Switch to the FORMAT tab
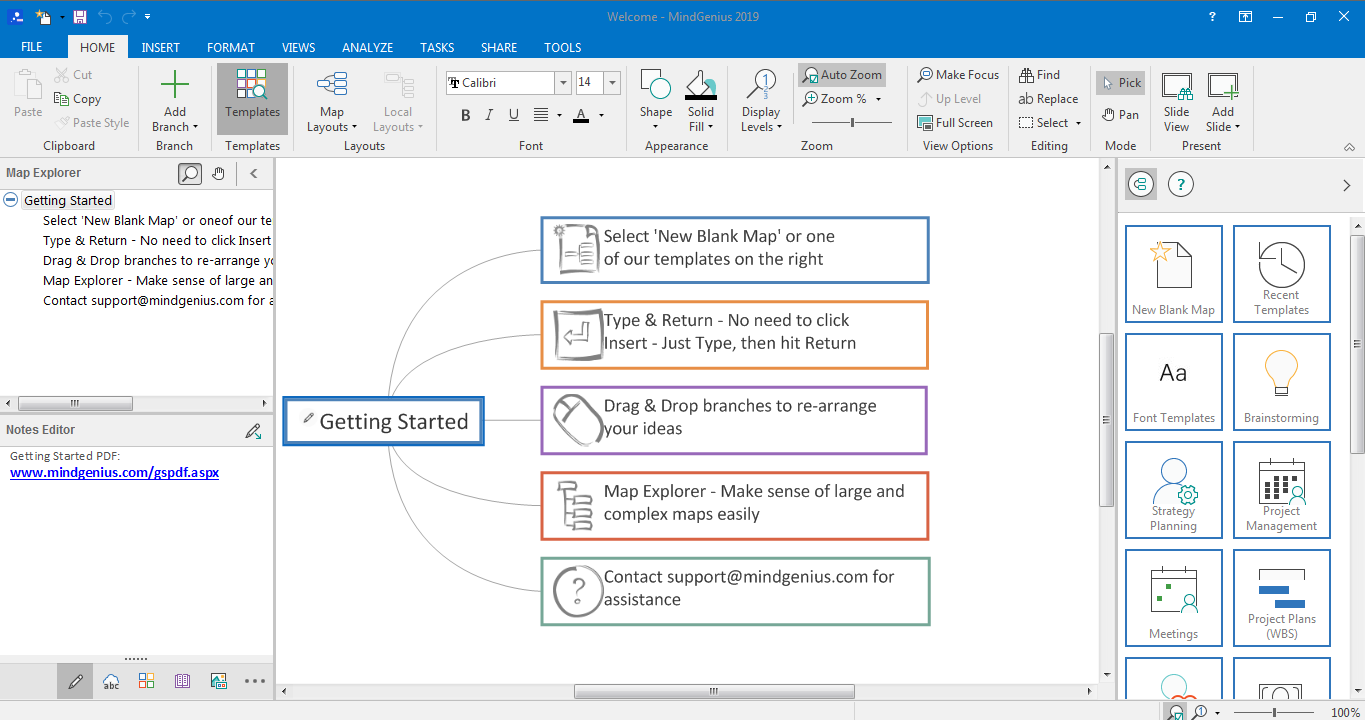The image size is (1365, 720). tap(231, 47)
